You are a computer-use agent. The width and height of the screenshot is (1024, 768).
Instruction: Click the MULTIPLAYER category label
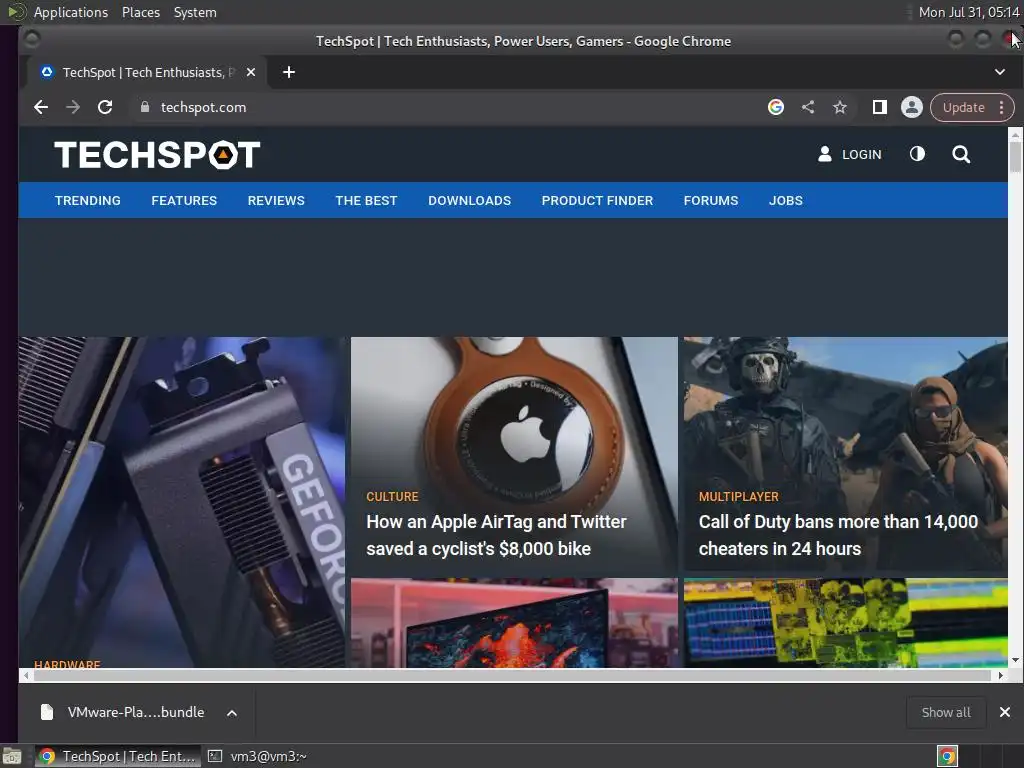[739, 496]
